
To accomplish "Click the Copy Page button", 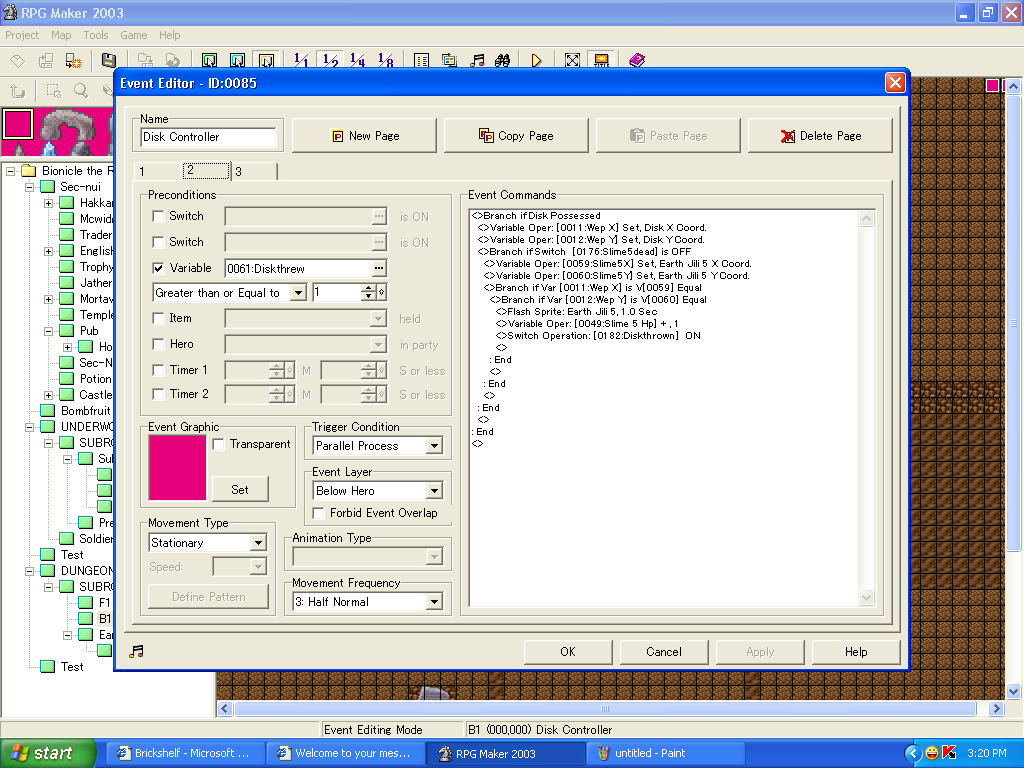I will tap(516, 136).
